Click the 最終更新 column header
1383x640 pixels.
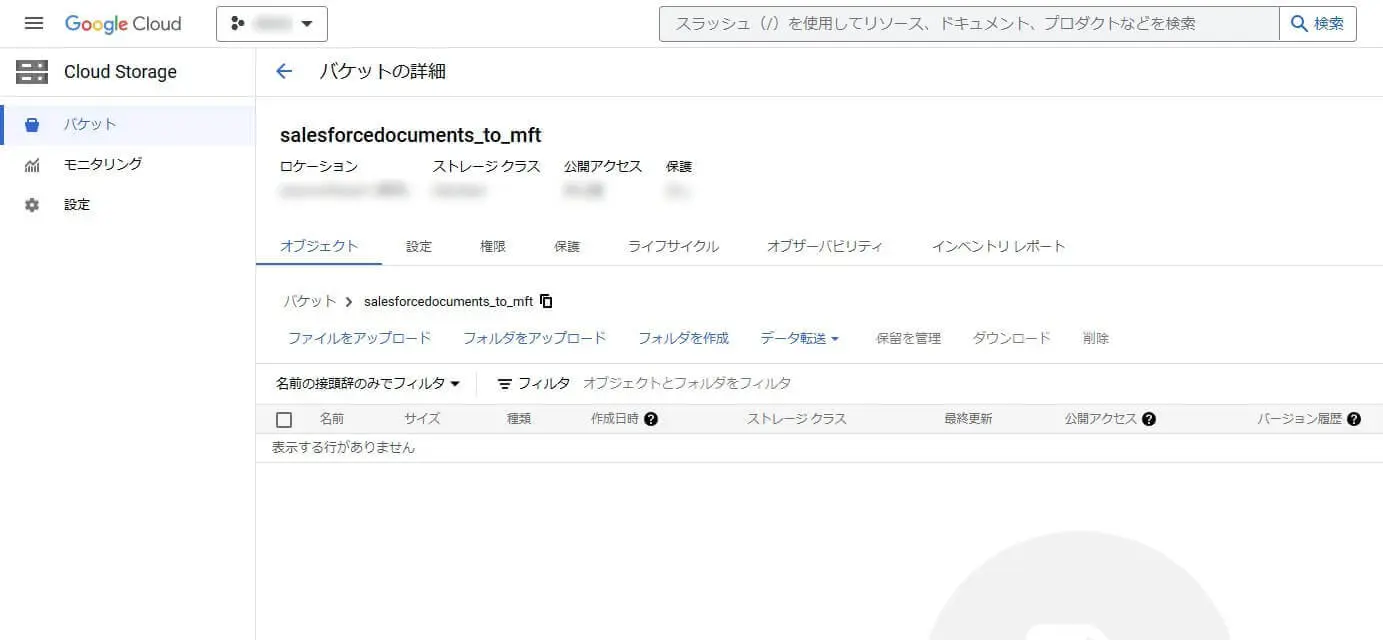click(x=968, y=419)
